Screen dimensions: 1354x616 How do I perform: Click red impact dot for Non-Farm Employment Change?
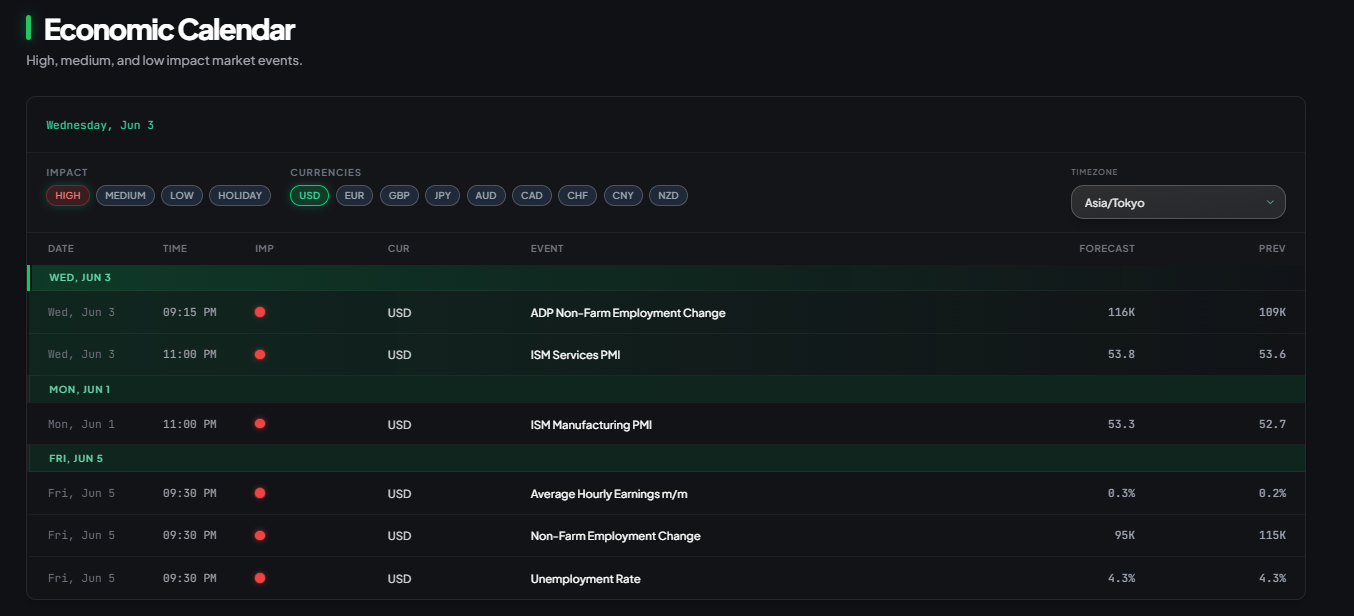260,535
